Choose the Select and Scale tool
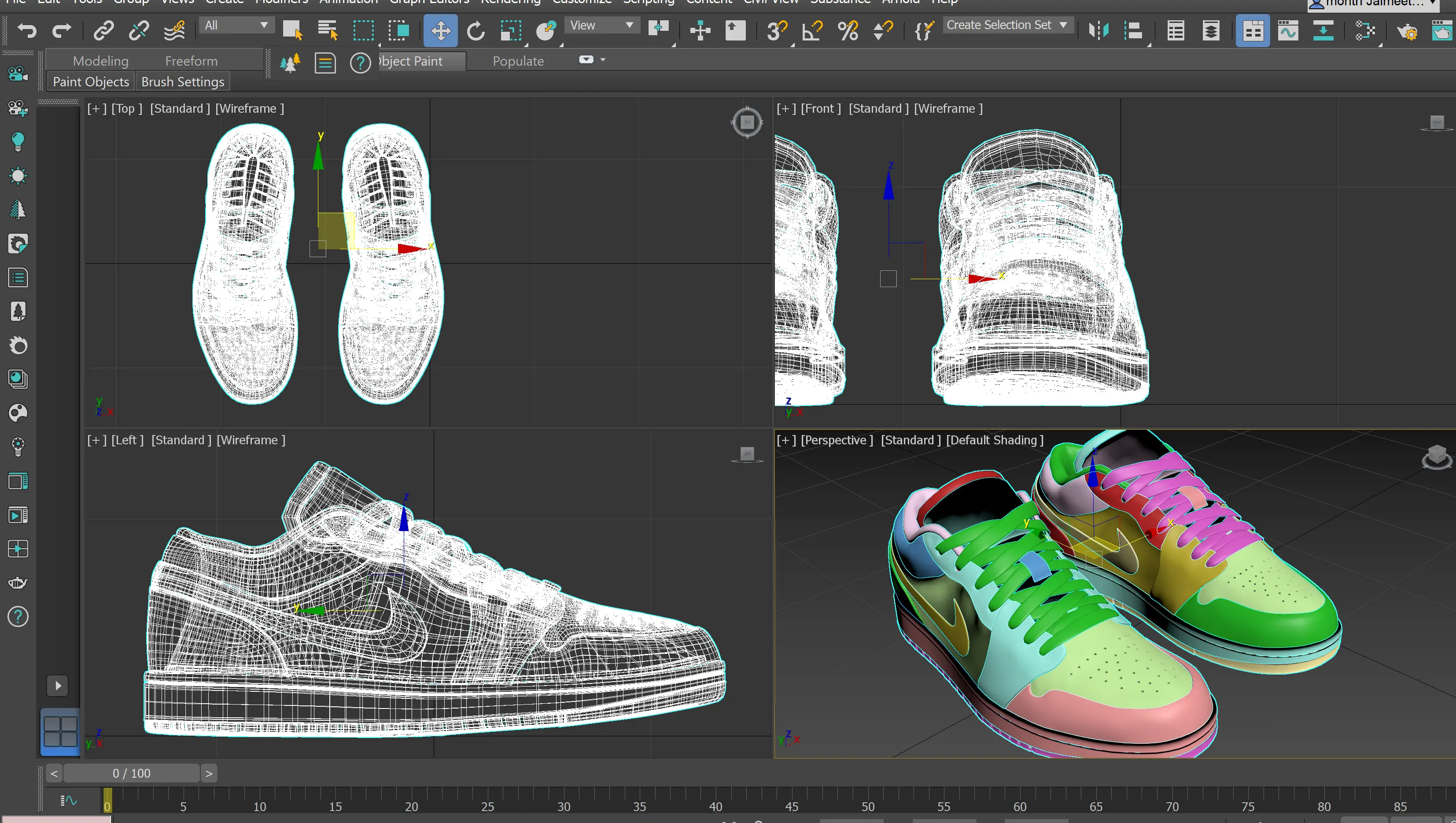Viewport: 1456px width, 823px height. (x=511, y=30)
